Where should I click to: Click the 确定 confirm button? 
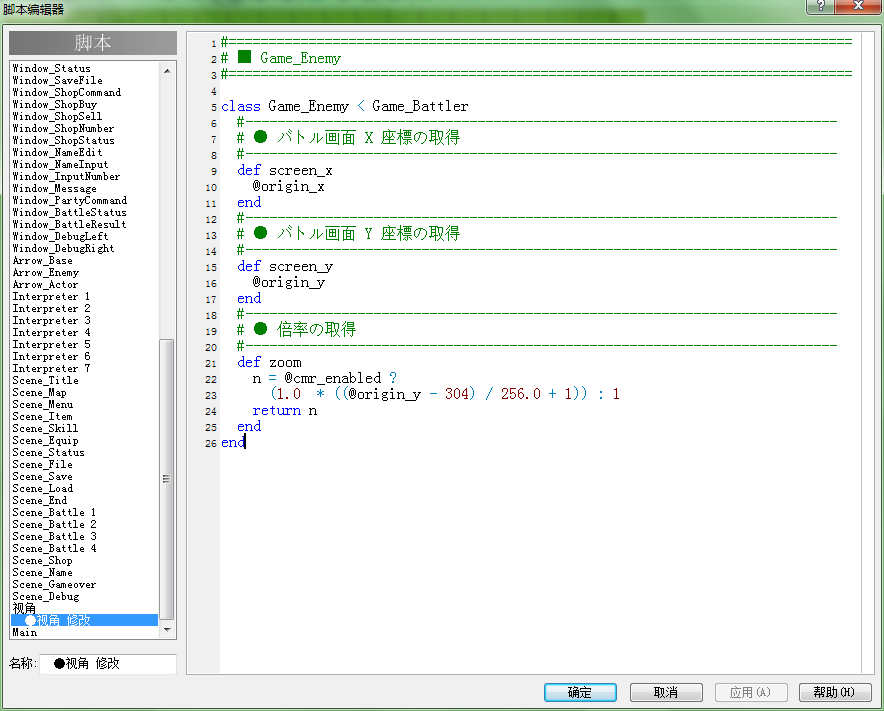coord(580,692)
